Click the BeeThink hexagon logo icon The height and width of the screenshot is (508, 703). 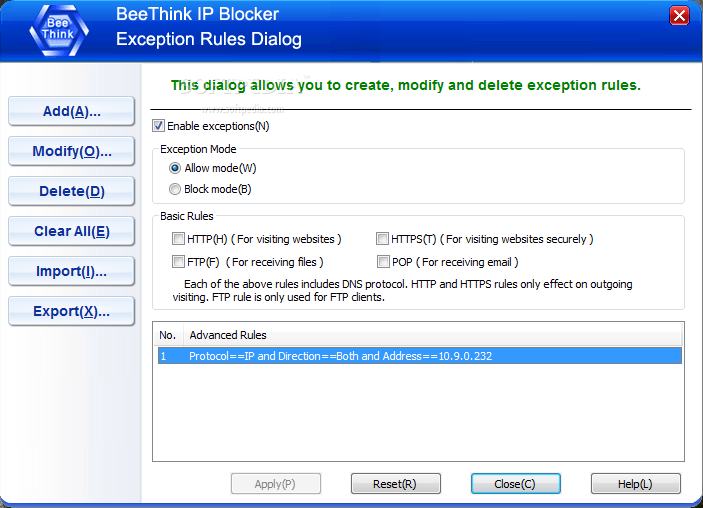(59, 31)
